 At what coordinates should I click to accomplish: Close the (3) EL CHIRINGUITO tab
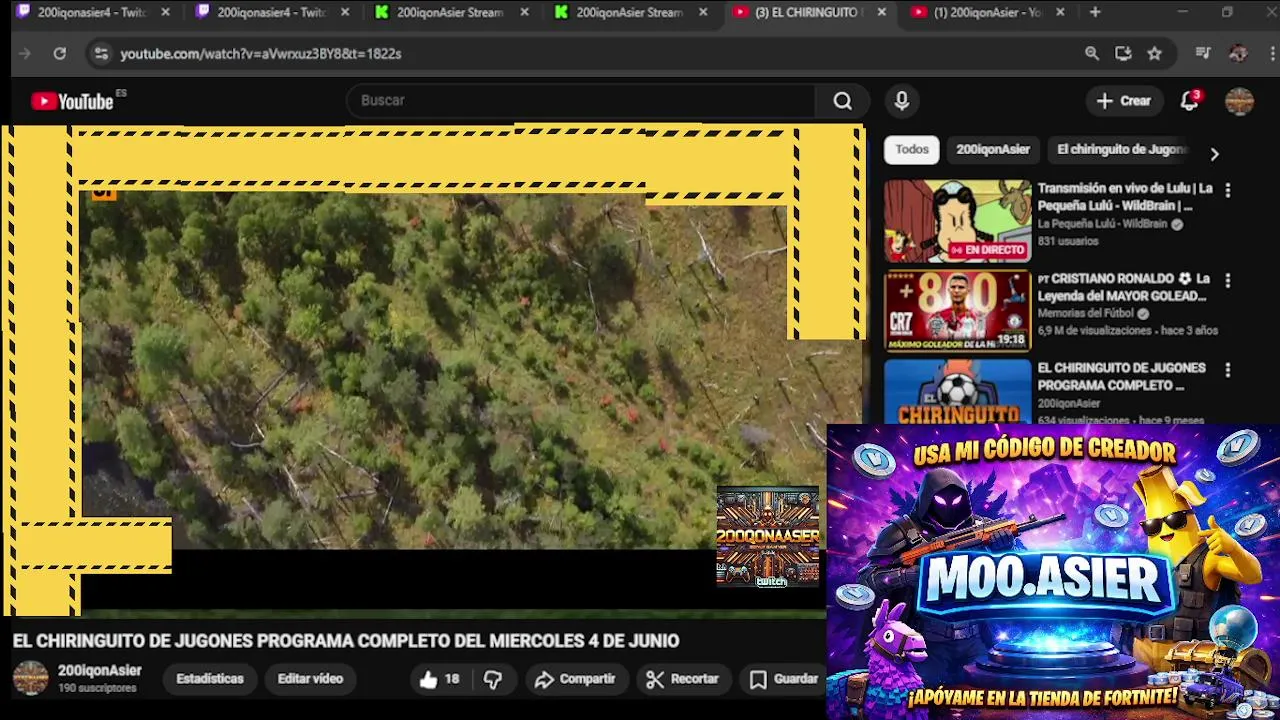(881, 13)
